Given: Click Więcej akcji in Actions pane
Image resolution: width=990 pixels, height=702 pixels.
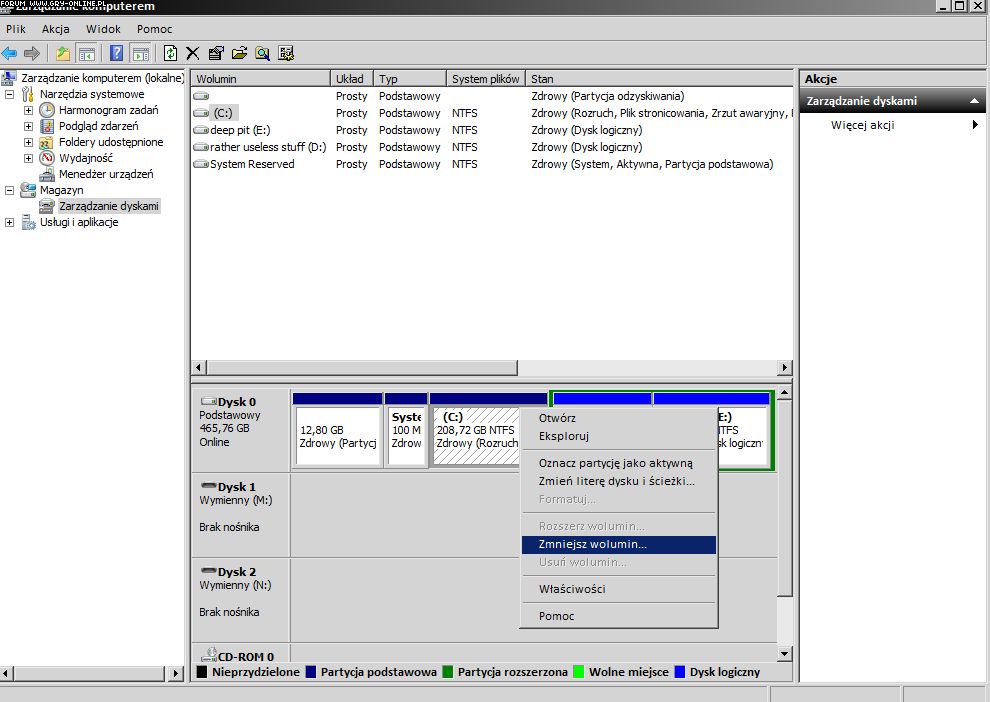Looking at the screenshot, I should pos(862,125).
